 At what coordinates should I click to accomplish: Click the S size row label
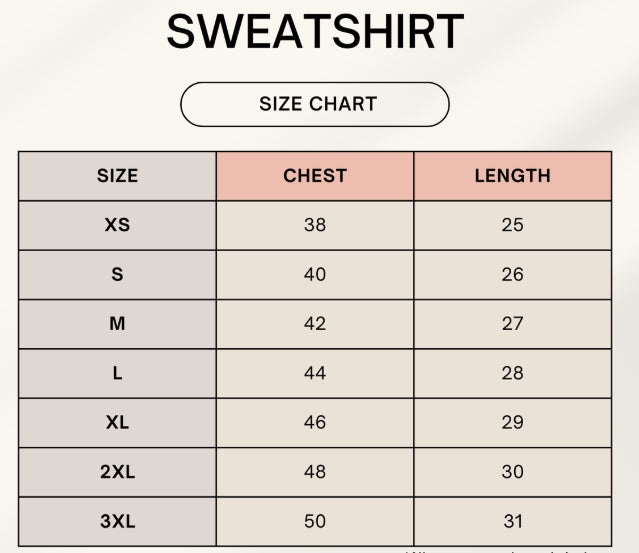(117, 274)
